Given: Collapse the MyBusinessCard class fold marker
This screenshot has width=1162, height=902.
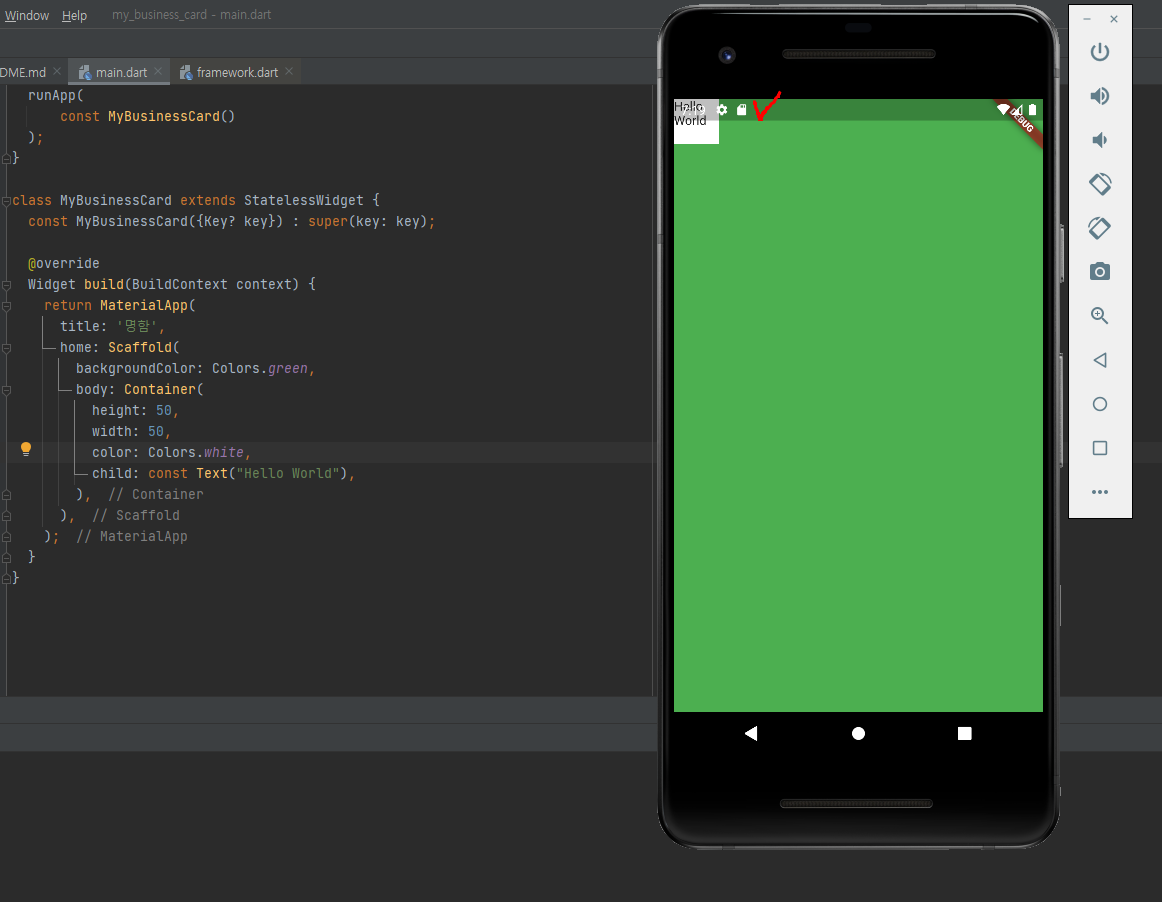Looking at the screenshot, I should tap(6, 201).
